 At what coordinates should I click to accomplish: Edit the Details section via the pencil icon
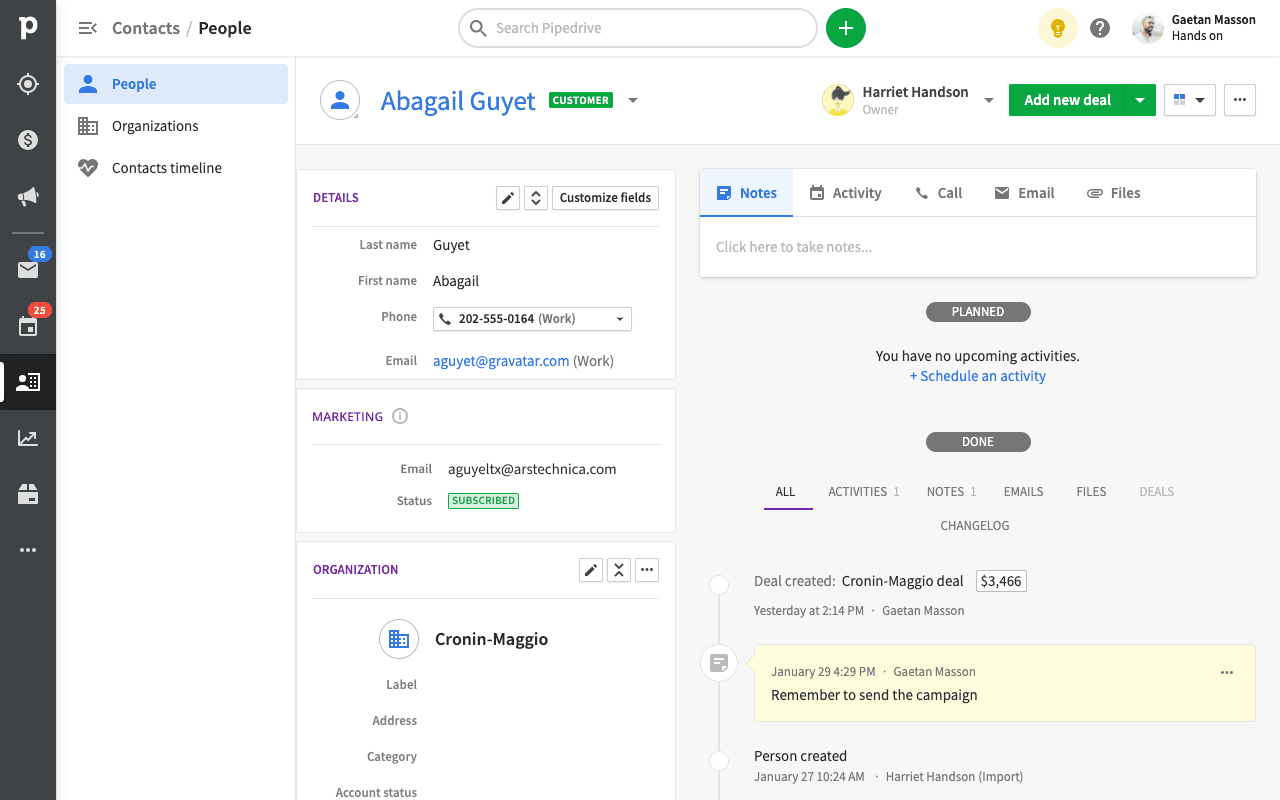(508, 198)
